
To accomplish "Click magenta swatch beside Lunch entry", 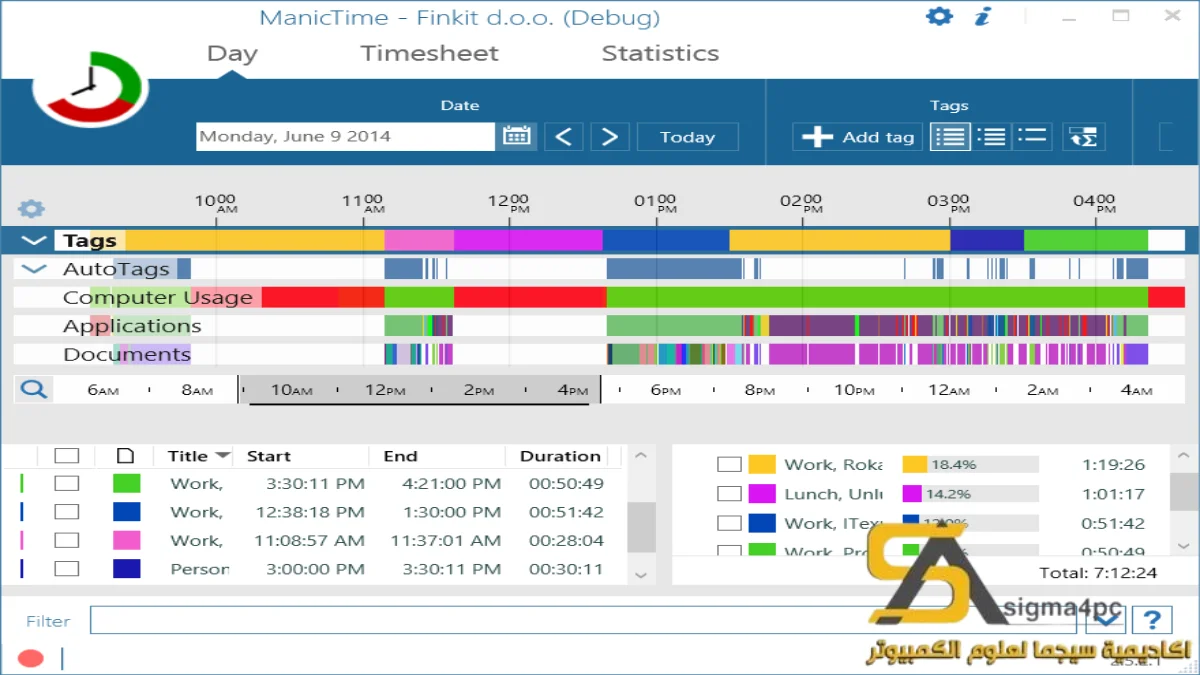I will point(762,494).
